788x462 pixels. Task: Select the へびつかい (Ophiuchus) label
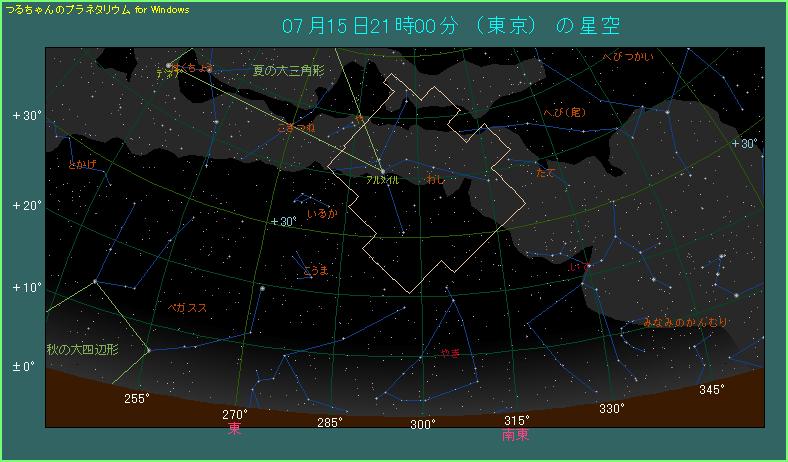click(628, 58)
